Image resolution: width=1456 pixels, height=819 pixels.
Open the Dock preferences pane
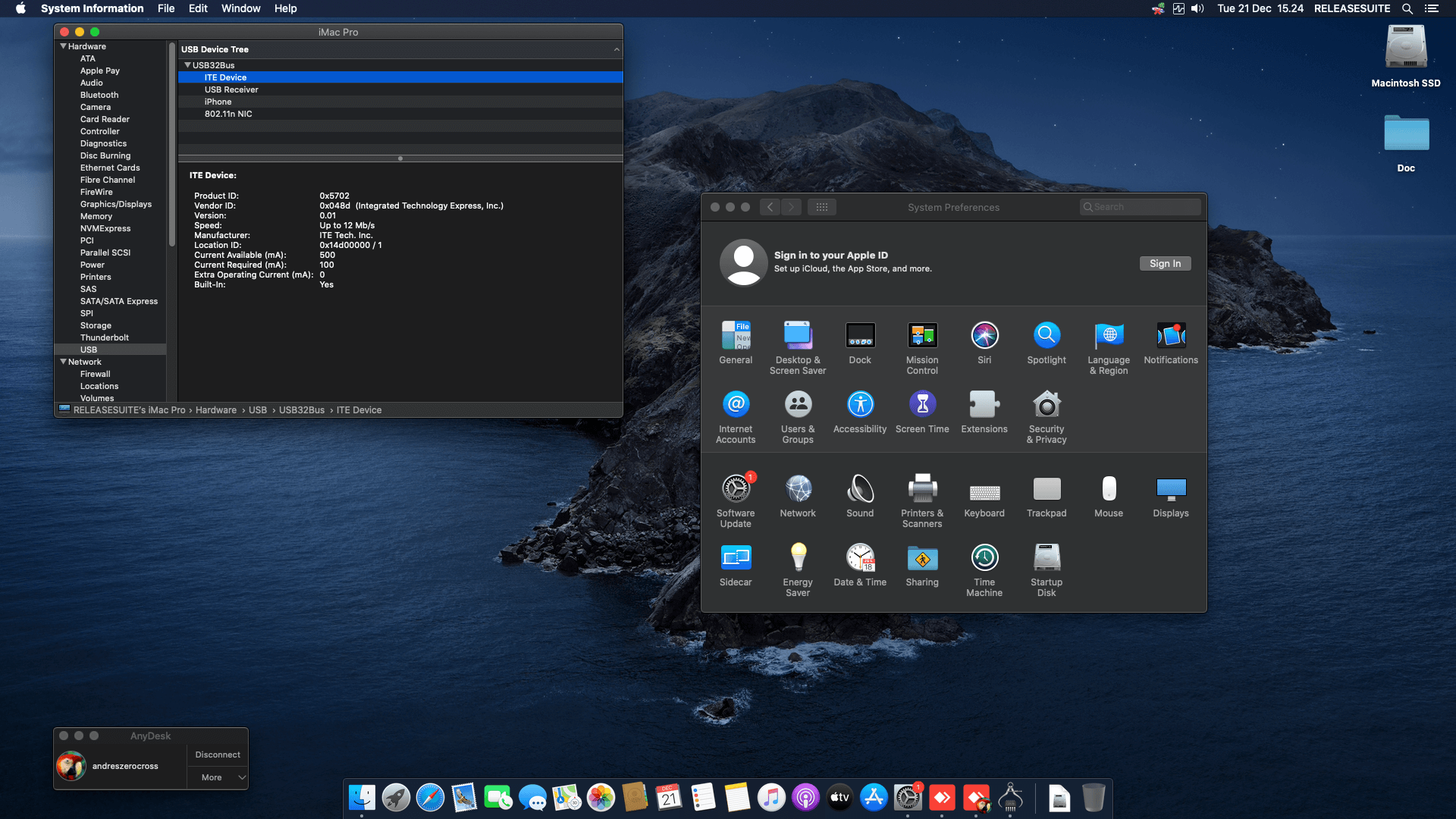pyautogui.click(x=860, y=343)
